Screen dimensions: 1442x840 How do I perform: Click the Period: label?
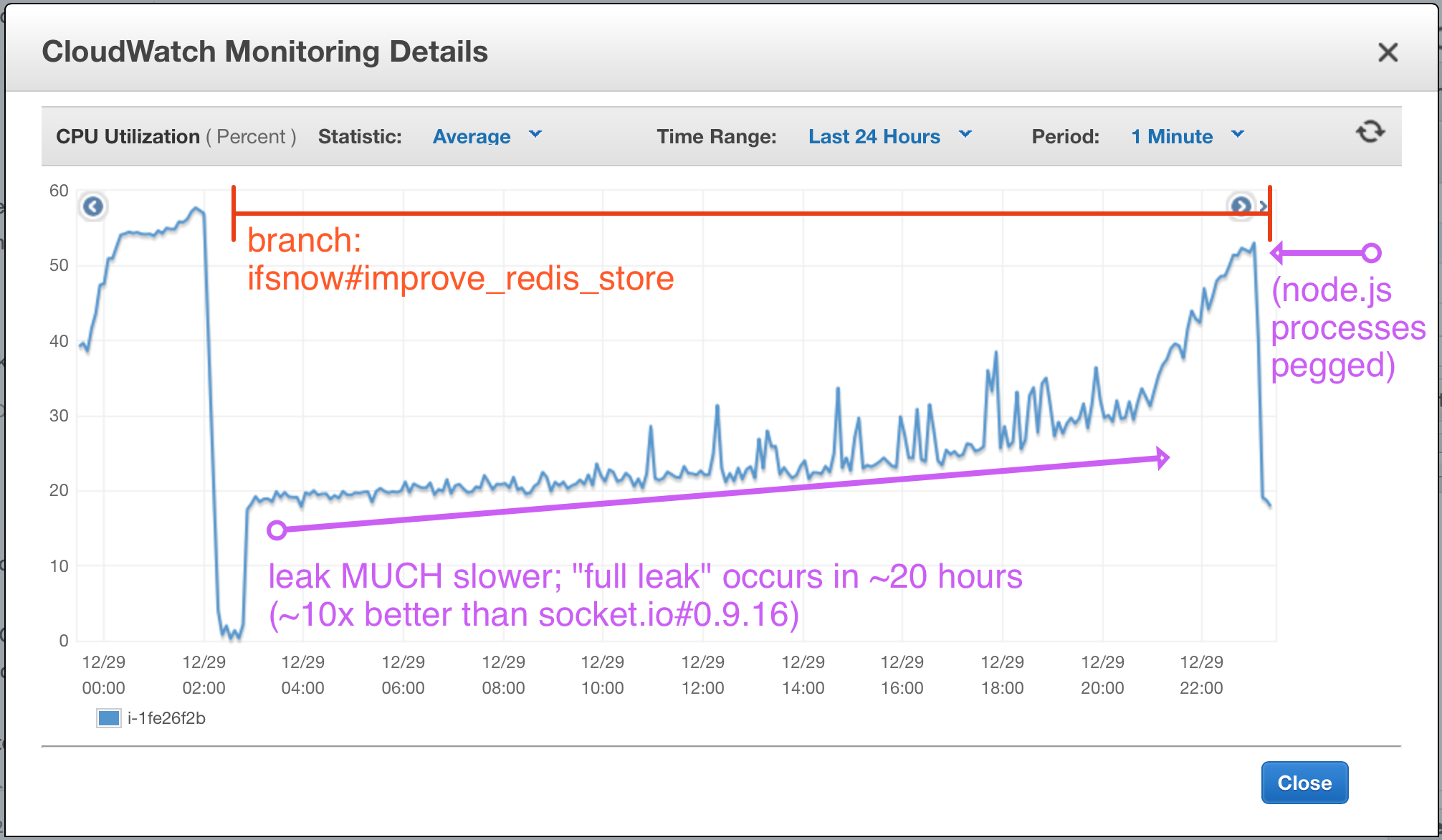coord(1066,136)
